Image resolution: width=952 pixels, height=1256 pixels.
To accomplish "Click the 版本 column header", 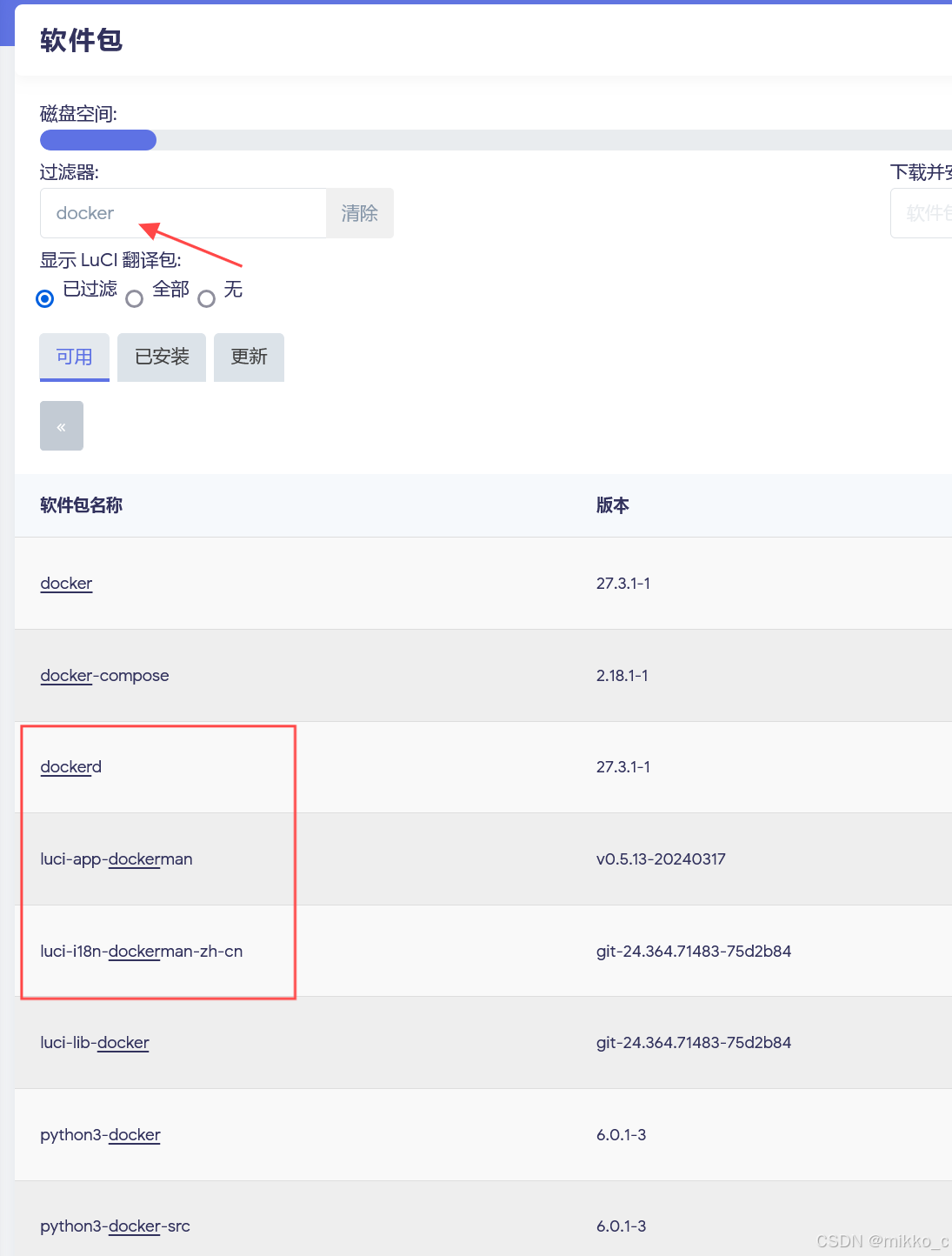I will click(613, 505).
